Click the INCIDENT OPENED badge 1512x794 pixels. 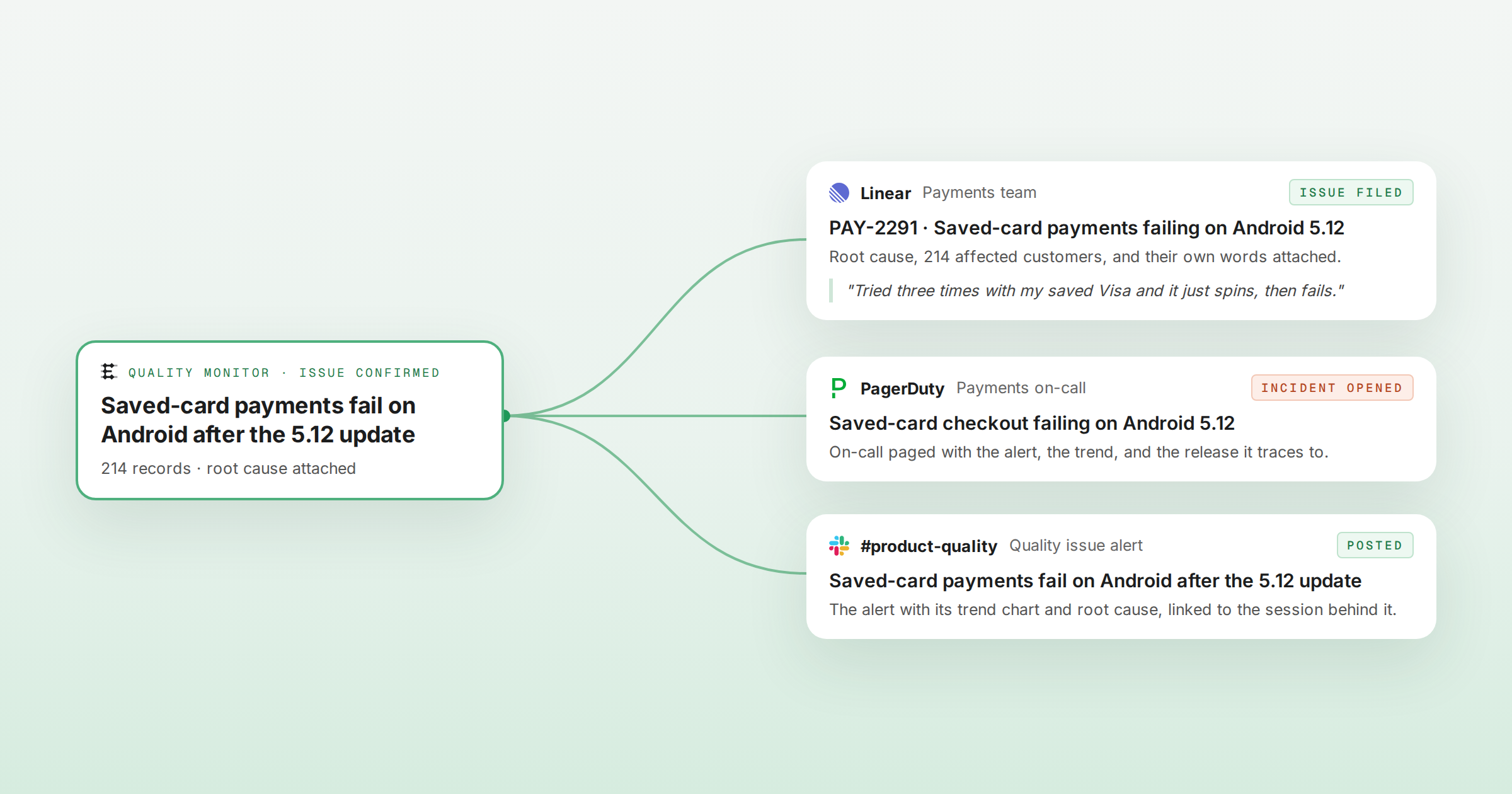click(x=1332, y=388)
